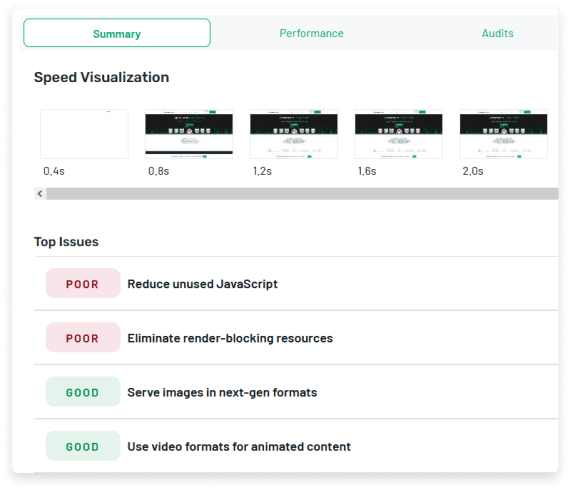Image resolution: width=570 pixels, height=490 pixels.
Task: Click the scrollbar left arrow
Action: (x=40, y=194)
